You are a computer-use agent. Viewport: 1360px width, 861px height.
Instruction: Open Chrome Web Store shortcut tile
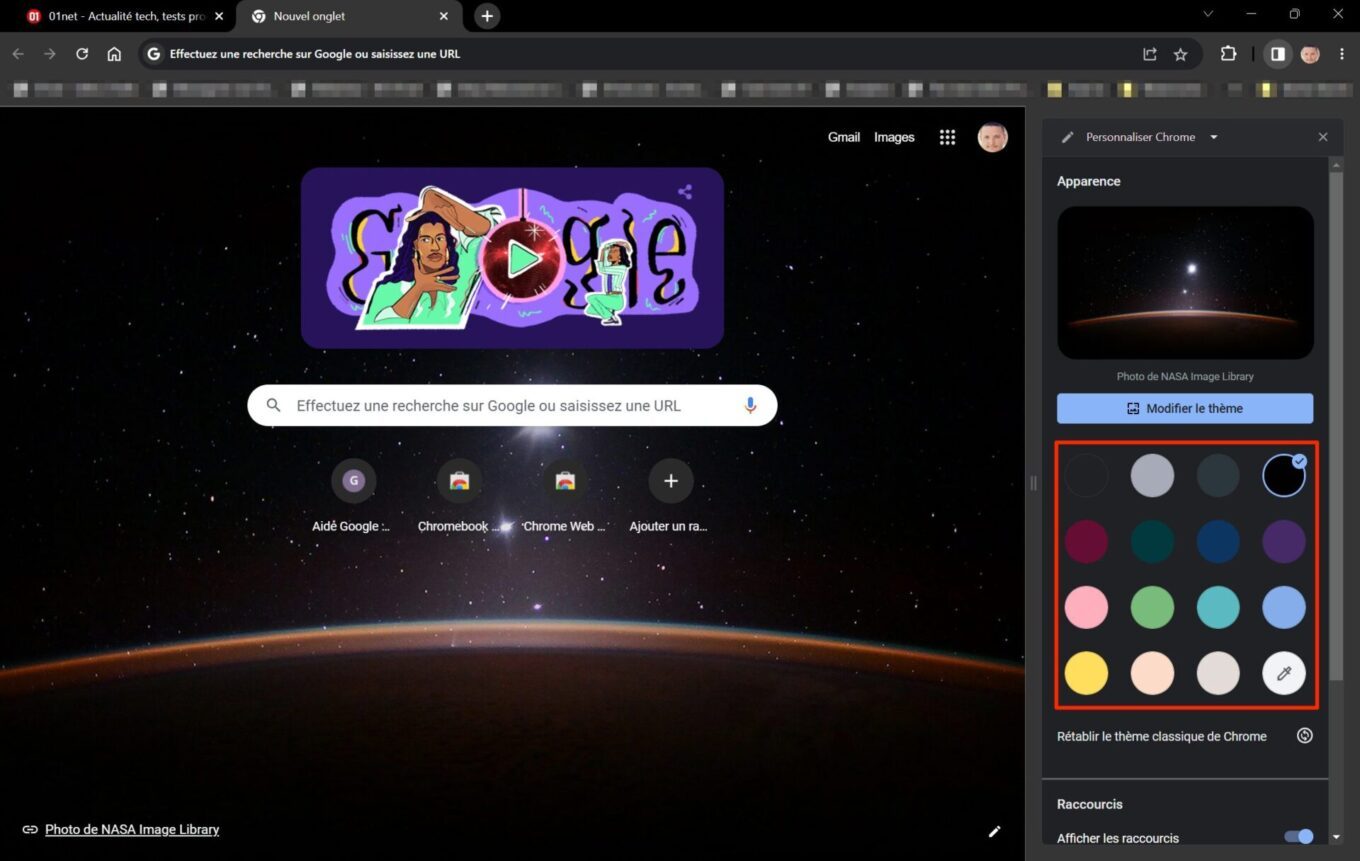[564, 495]
